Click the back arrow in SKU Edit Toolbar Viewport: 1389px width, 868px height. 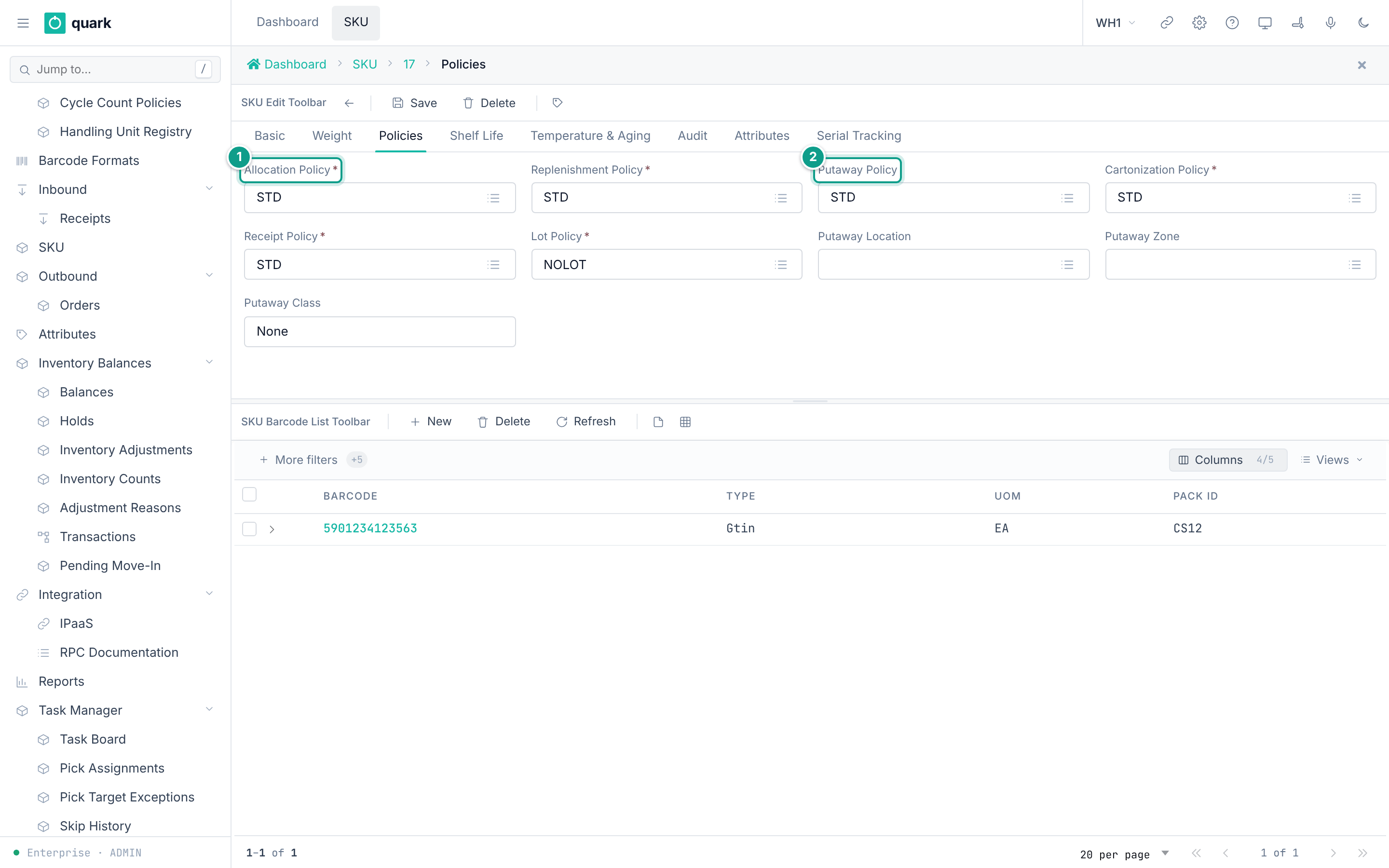pos(349,103)
